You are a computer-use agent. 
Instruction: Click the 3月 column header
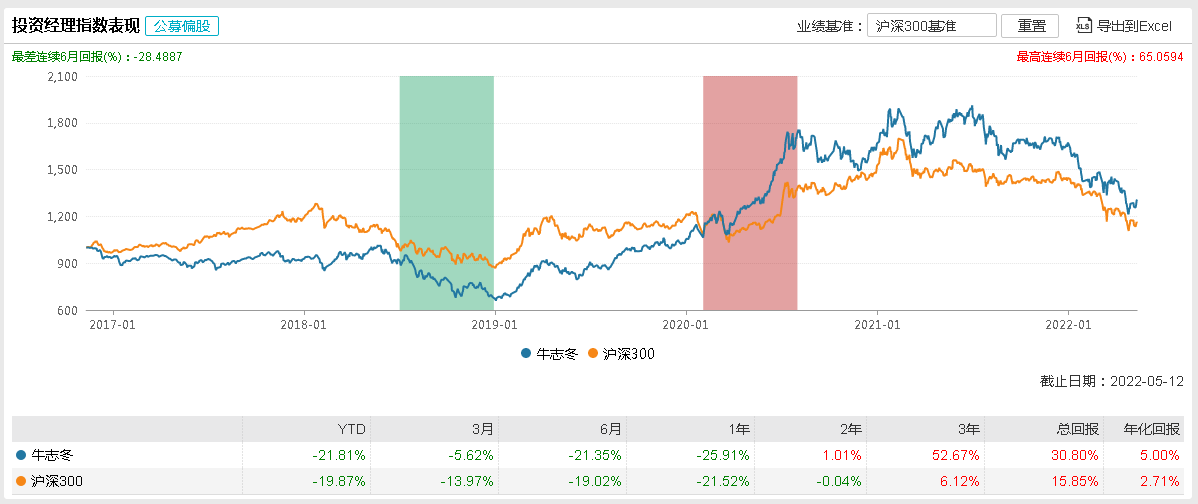point(482,428)
